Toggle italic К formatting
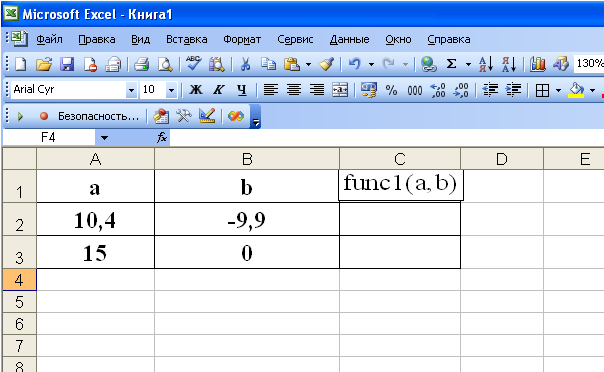 click(218, 90)
